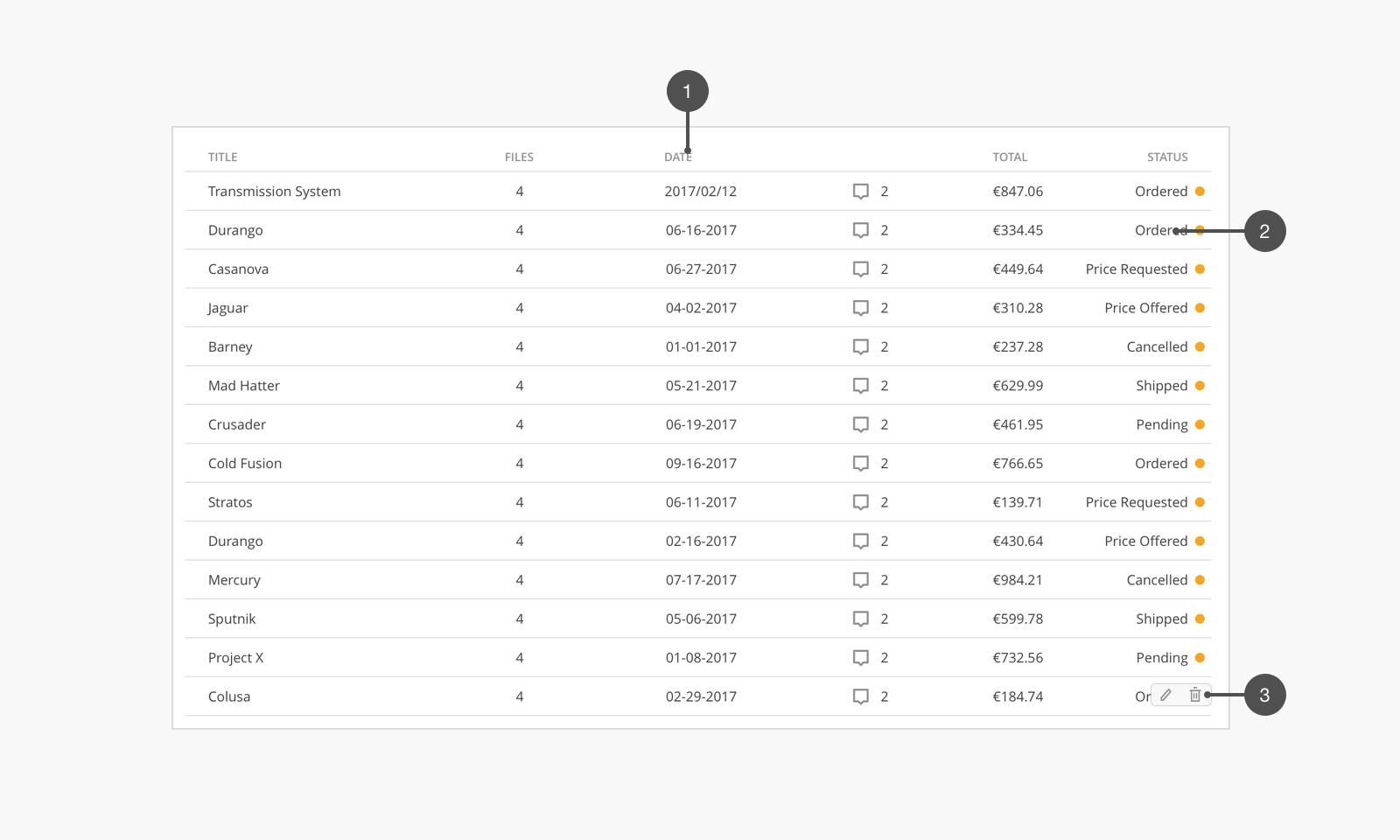Screen dimensions: 1400x840
Task: Open comments in the Stratos row
Action: [x=861, y=502]
